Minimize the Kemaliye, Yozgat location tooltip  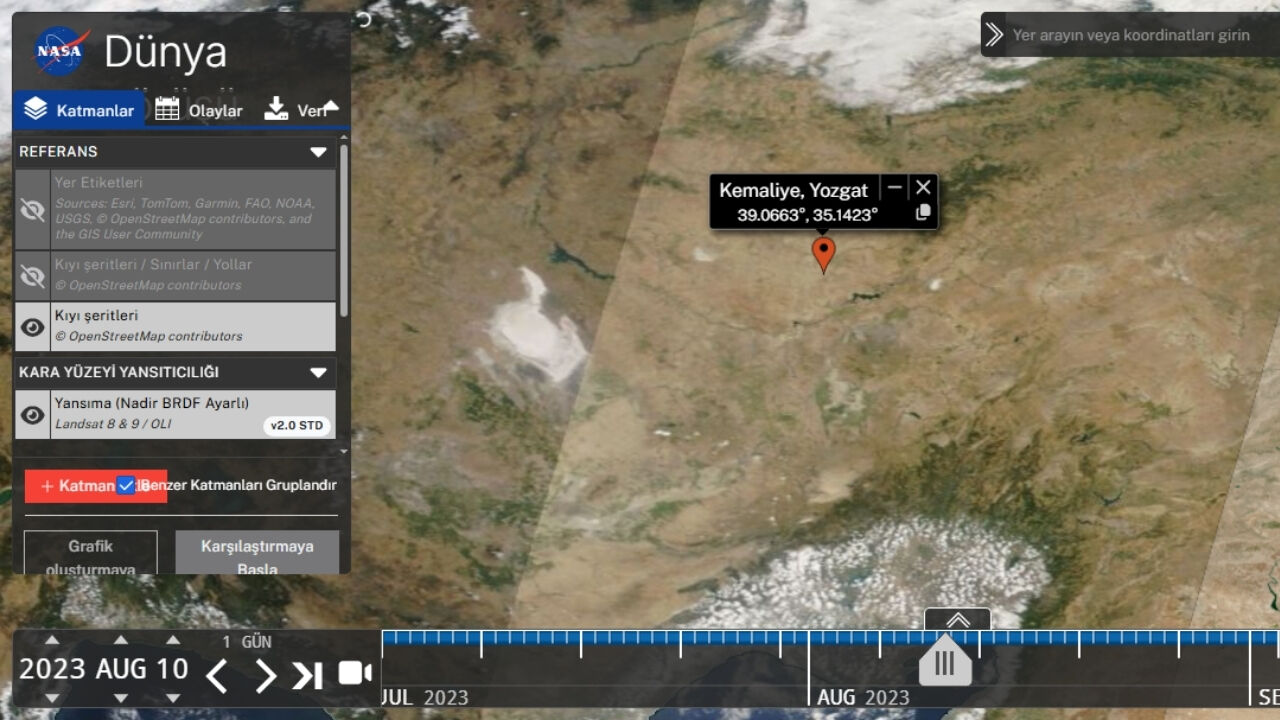[x=895, y=188]
